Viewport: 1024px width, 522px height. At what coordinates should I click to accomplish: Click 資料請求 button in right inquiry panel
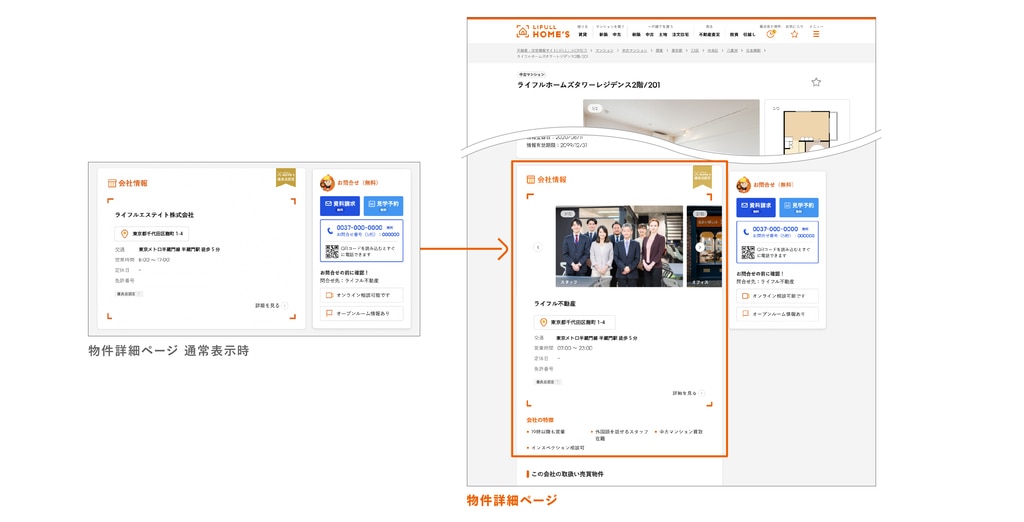(x=756, y=207)
